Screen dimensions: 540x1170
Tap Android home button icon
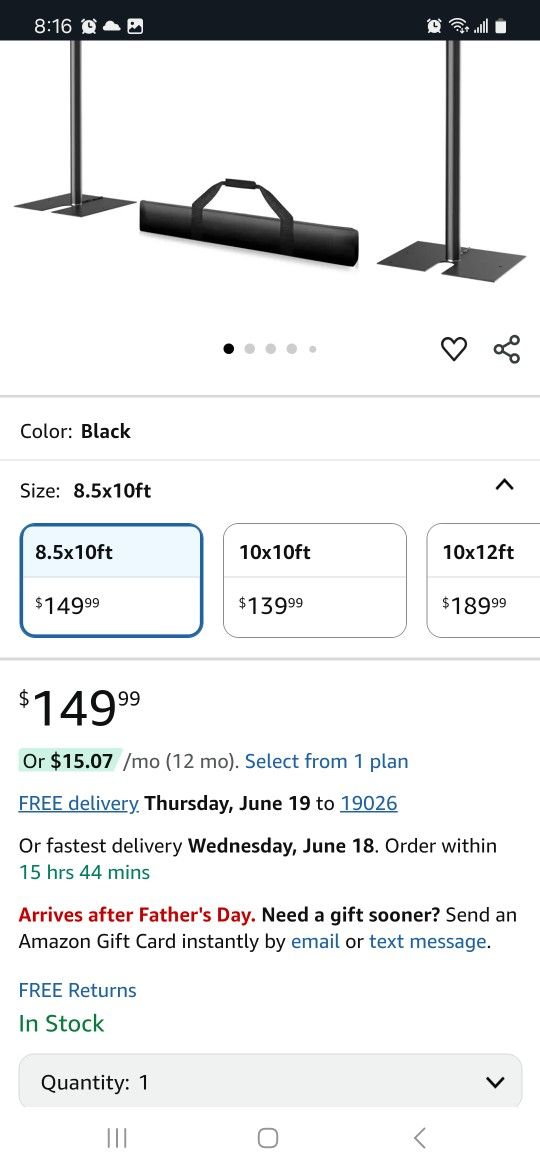(x=268, y=1137)
